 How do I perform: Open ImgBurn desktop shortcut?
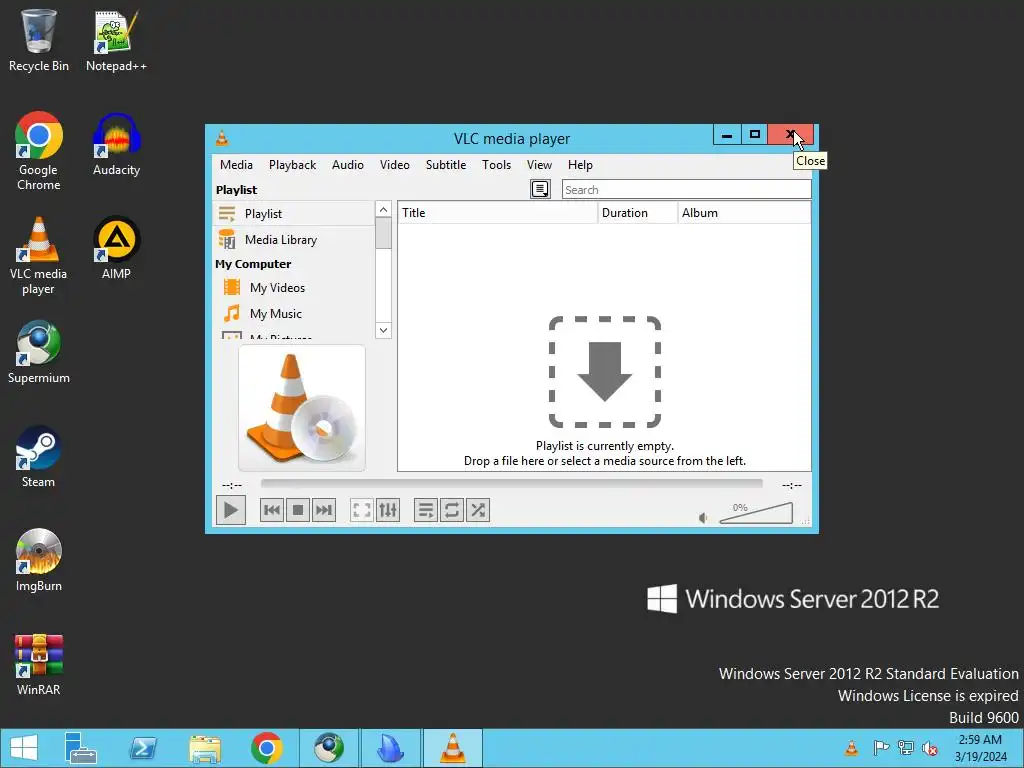click(x=39, y=560)
